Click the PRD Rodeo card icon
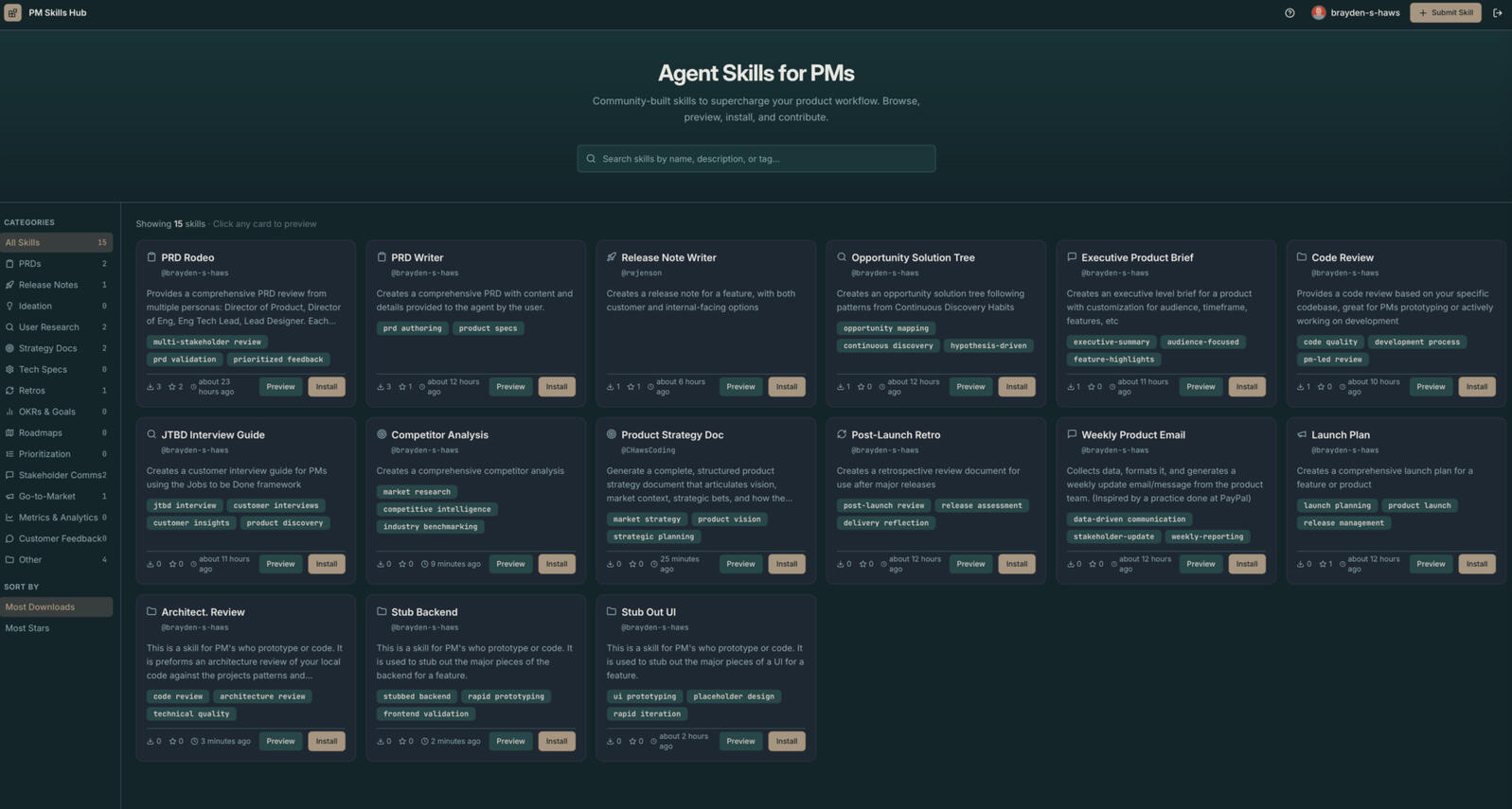Screen dimensions: 1512x809 [x=151, y=256]
